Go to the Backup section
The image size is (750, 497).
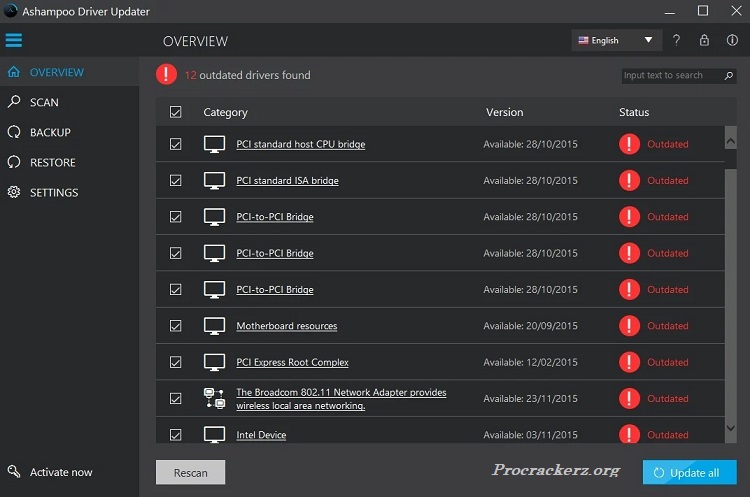pos(50,132)
